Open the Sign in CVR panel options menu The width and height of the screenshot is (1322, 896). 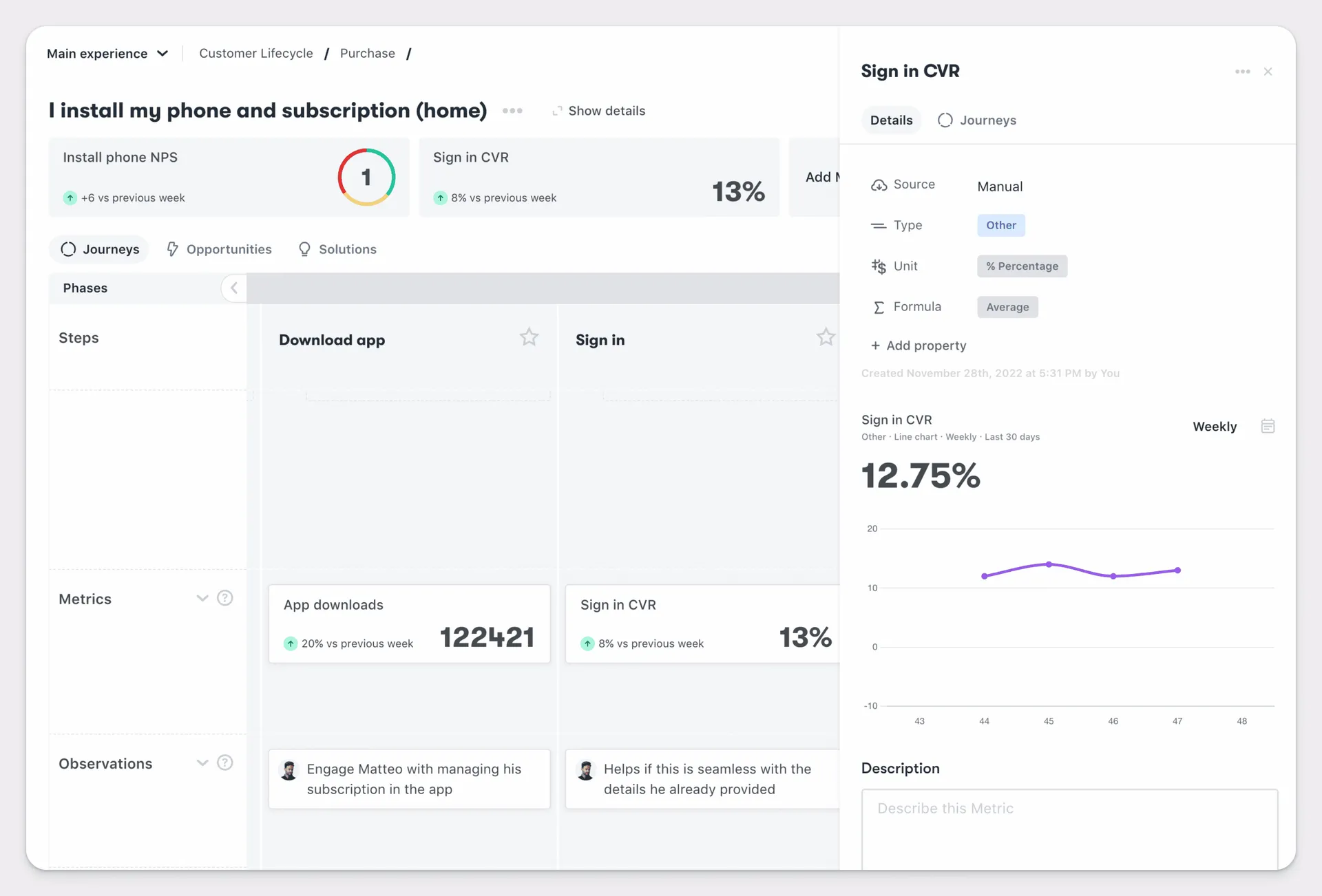tap(1242, 72)
